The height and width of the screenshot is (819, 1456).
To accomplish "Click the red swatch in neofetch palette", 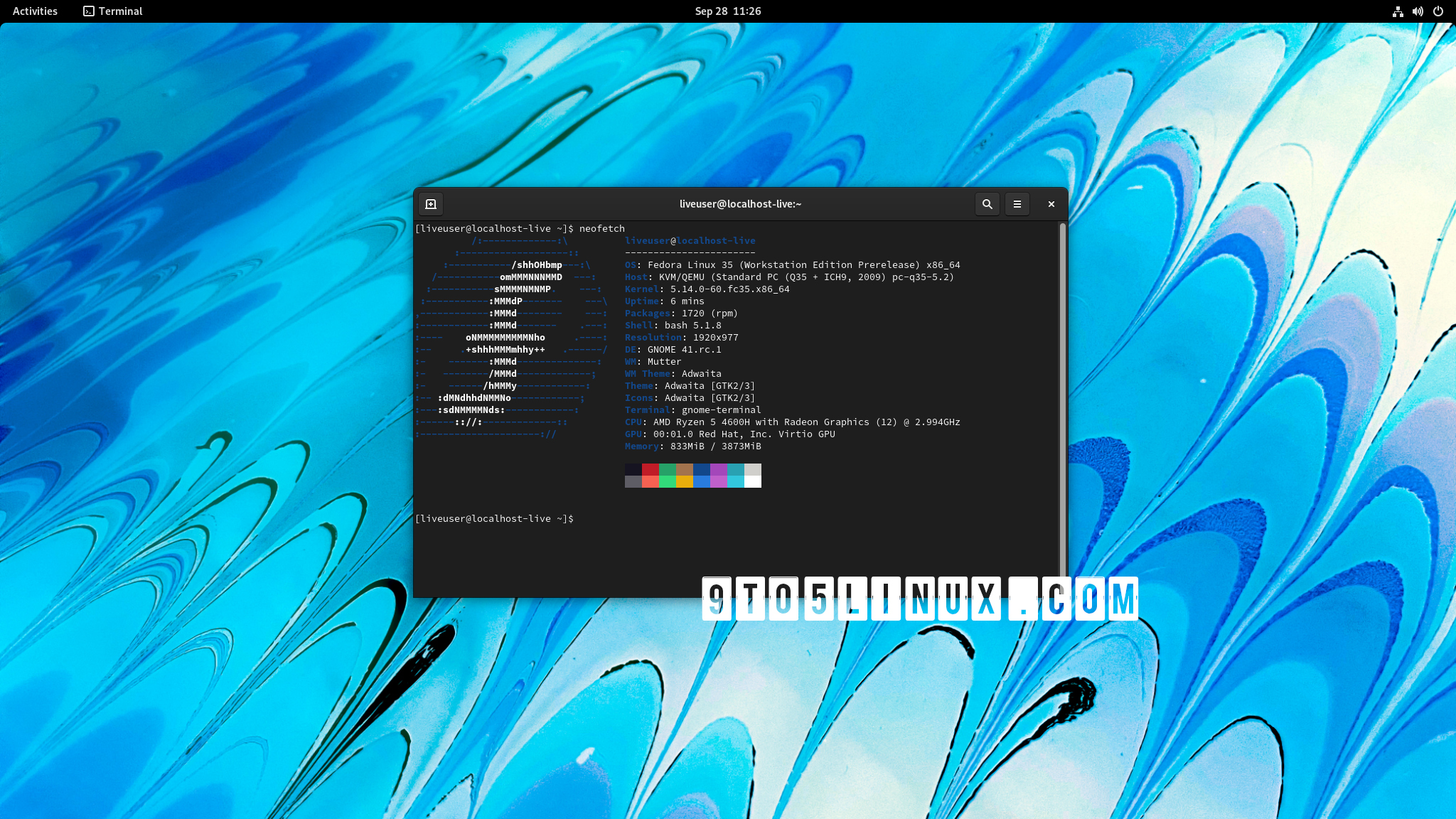I will pos(650,469).
